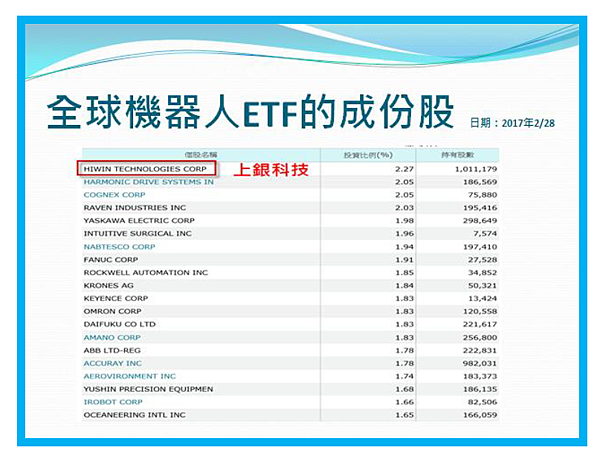Open the AMANO CORP link

point(112,337)
